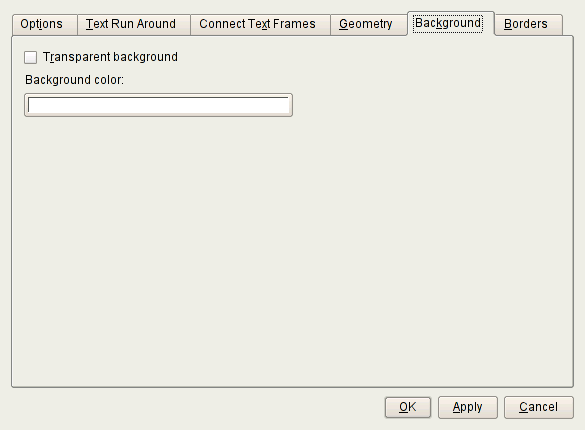The image size is (585, 430).
Task: Confirm changes with the OK button
Action: tap(408, 407)
